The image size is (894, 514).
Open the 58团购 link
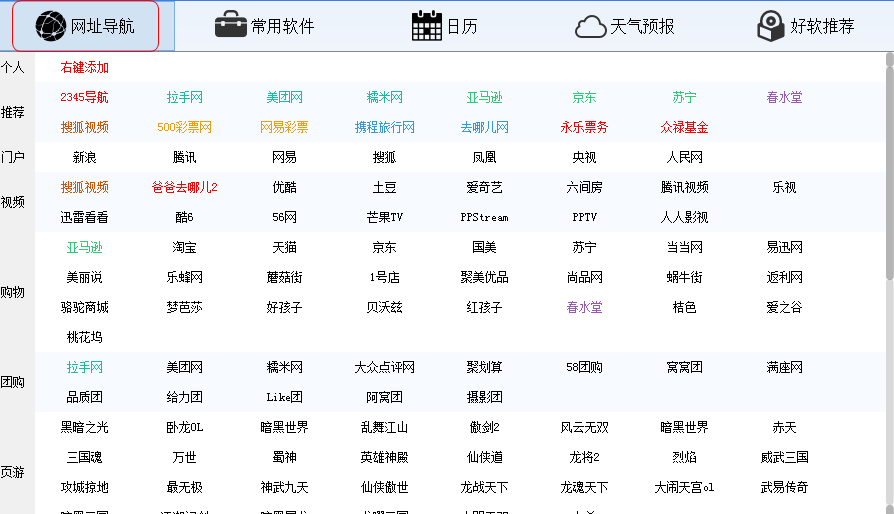(584, 368)
